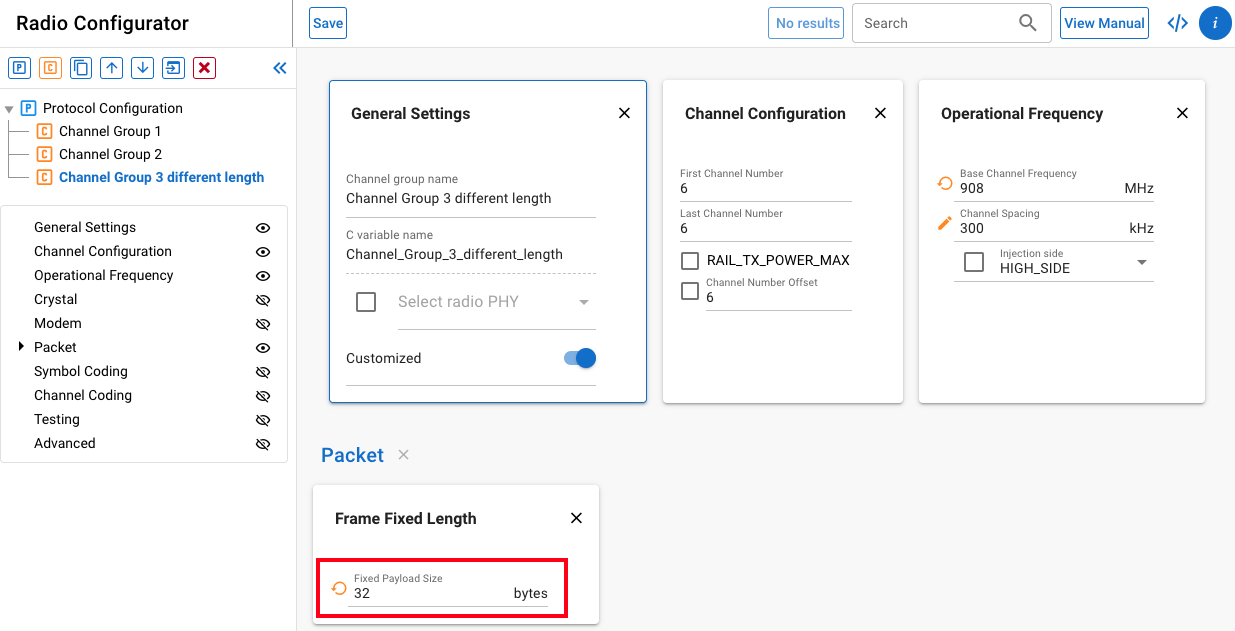1235x631 pixels.
Task: Reset Base Channel Frequency with orange icon
Action: click(944, 183)
